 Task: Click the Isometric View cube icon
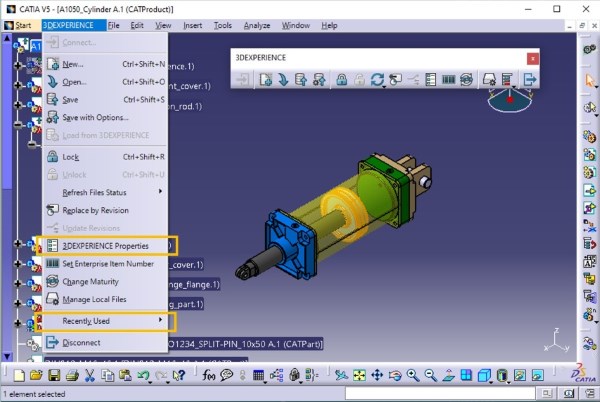pos(484,375)
